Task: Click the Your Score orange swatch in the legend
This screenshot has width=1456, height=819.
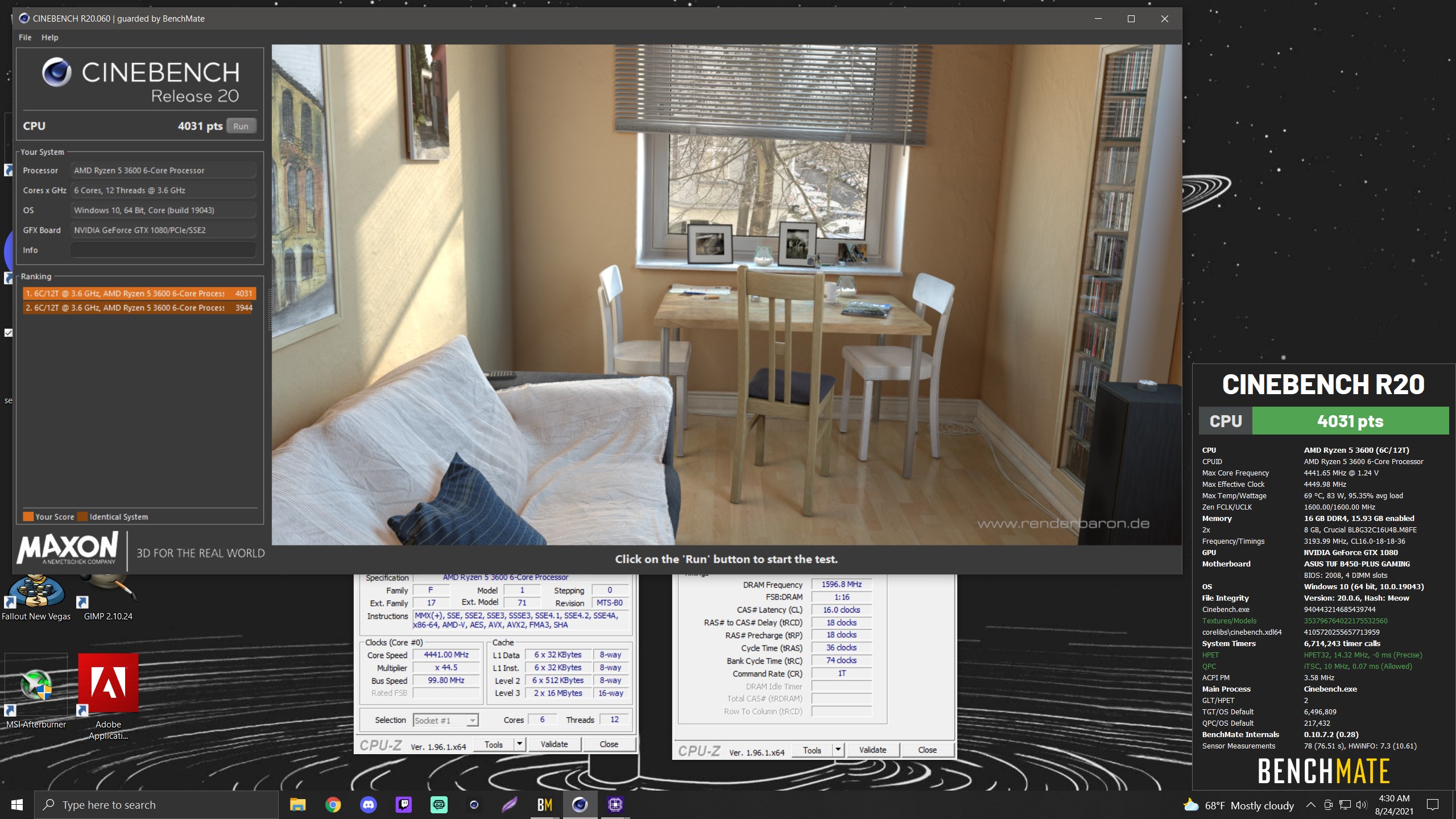Action: point(28,516)
